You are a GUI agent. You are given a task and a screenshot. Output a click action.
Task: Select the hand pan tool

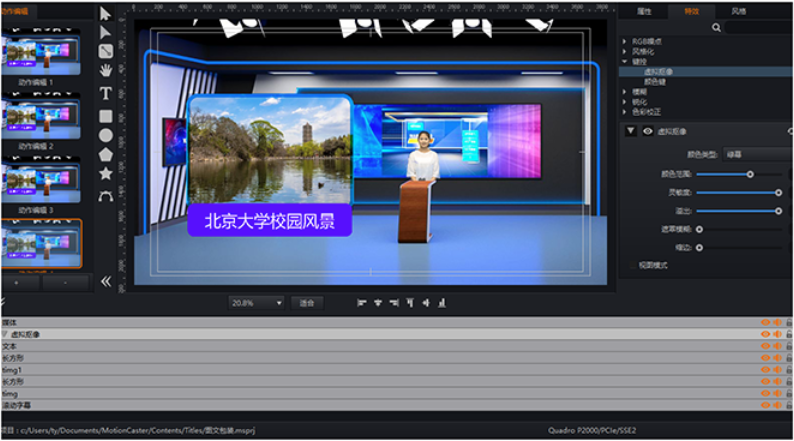pos(106,70)
